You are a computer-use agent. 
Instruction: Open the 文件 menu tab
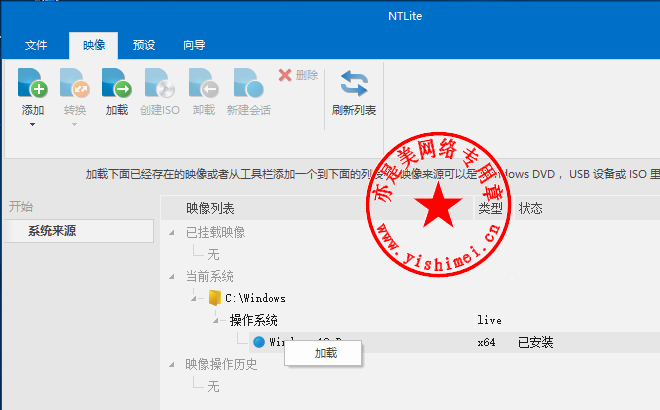pyautogui.click(x=36, y=45)
